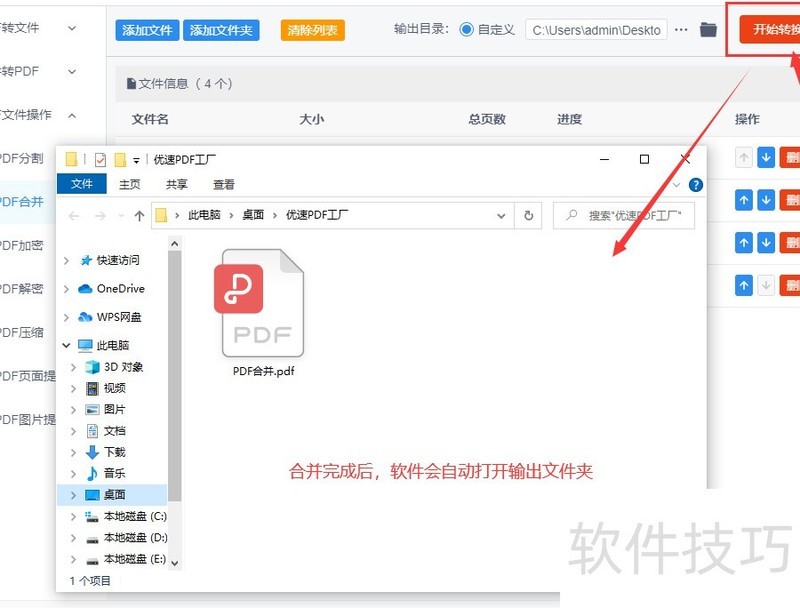The height and width of the screenshot is (608, 800).
Task: Click the Explorer help question mark icon
Action: click(695, 185)
